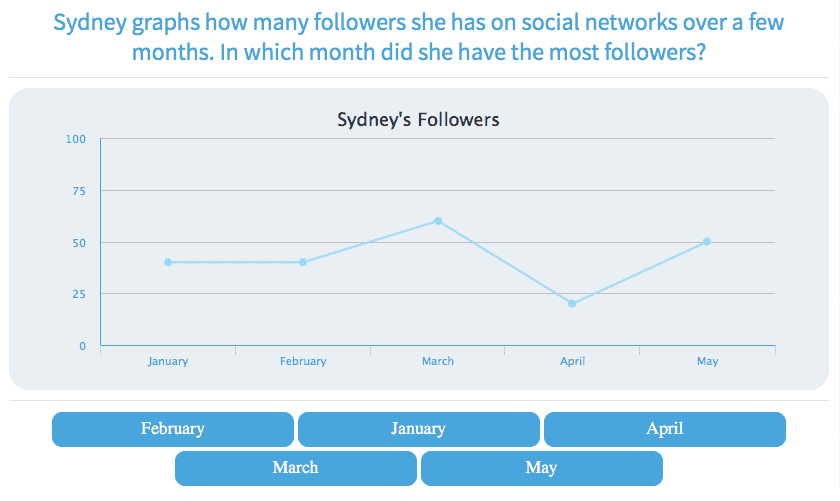Click the February data point marker
Screen dimensions: 840x501
tap(303, 262)
